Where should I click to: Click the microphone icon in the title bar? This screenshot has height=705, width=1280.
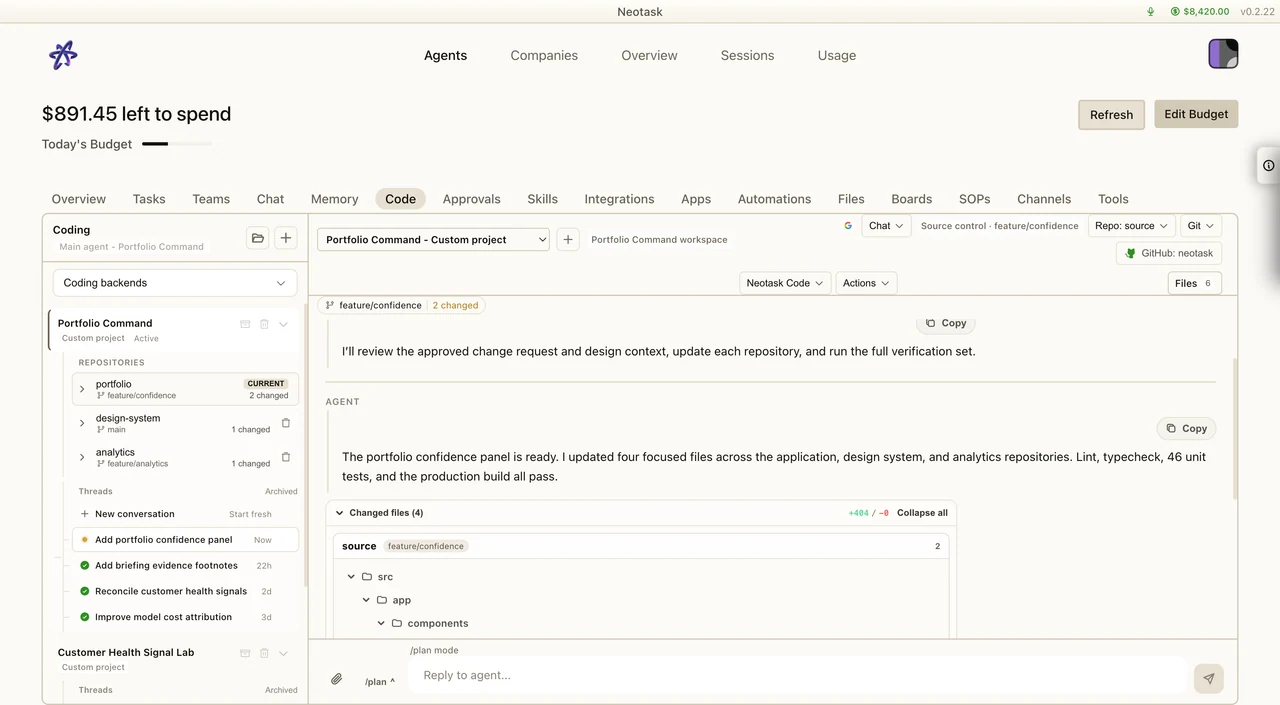(1150, 12)
